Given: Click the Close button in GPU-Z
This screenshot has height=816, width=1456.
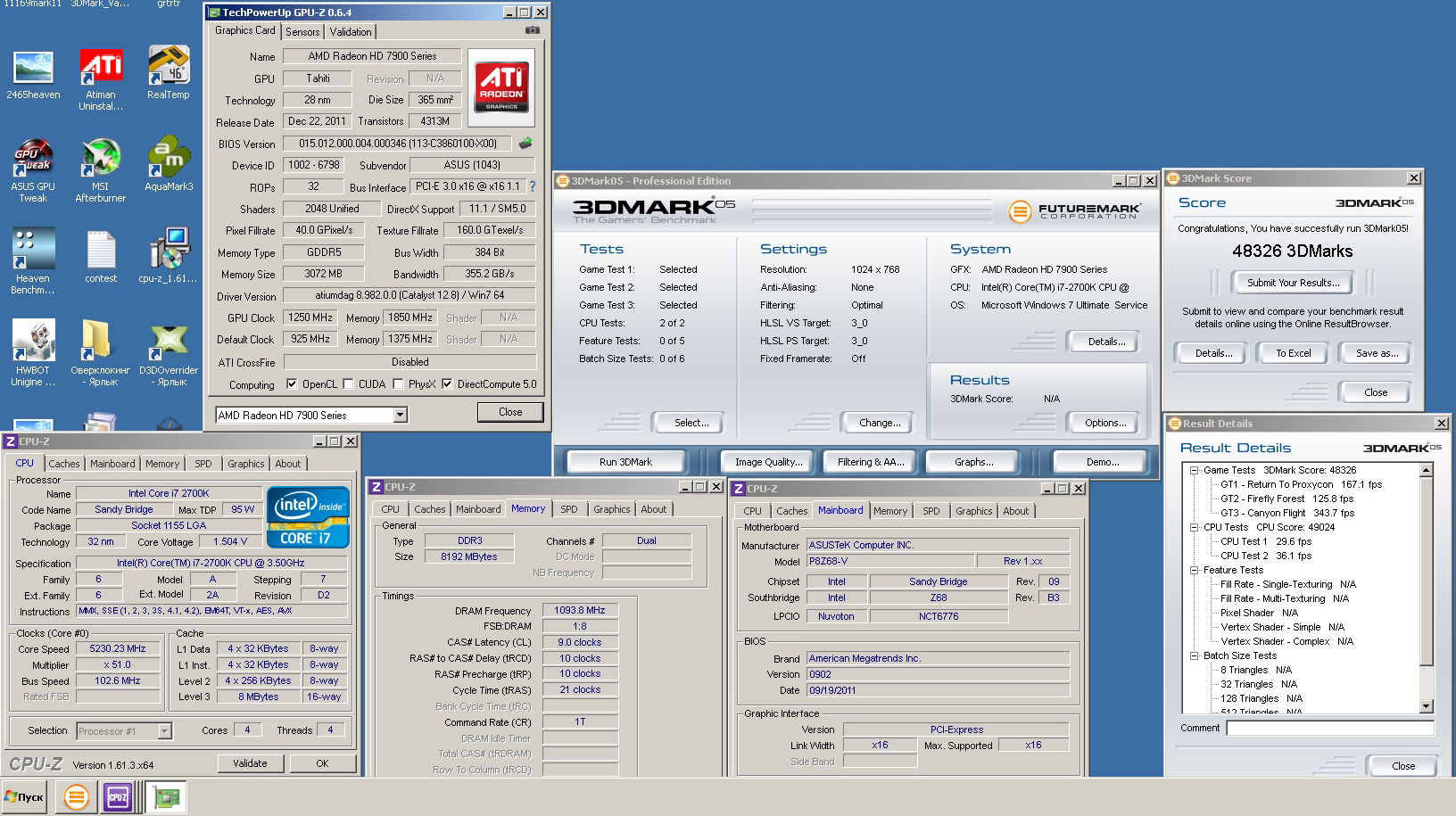Looking at the screenshot, I should pos(510,412).
